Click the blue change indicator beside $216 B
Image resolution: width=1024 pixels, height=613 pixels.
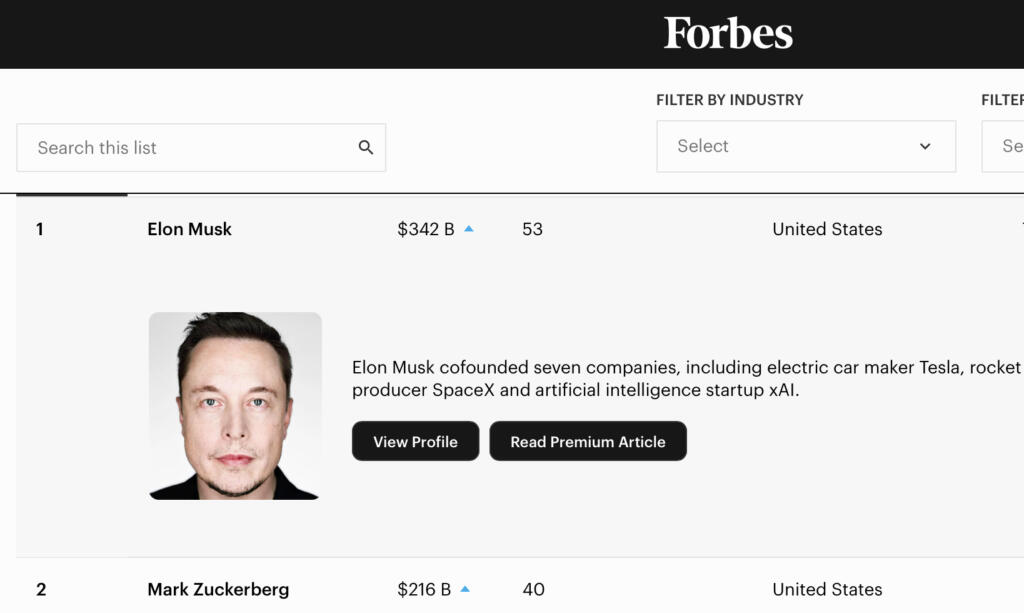pyautogui.click(x=466, y=588)
